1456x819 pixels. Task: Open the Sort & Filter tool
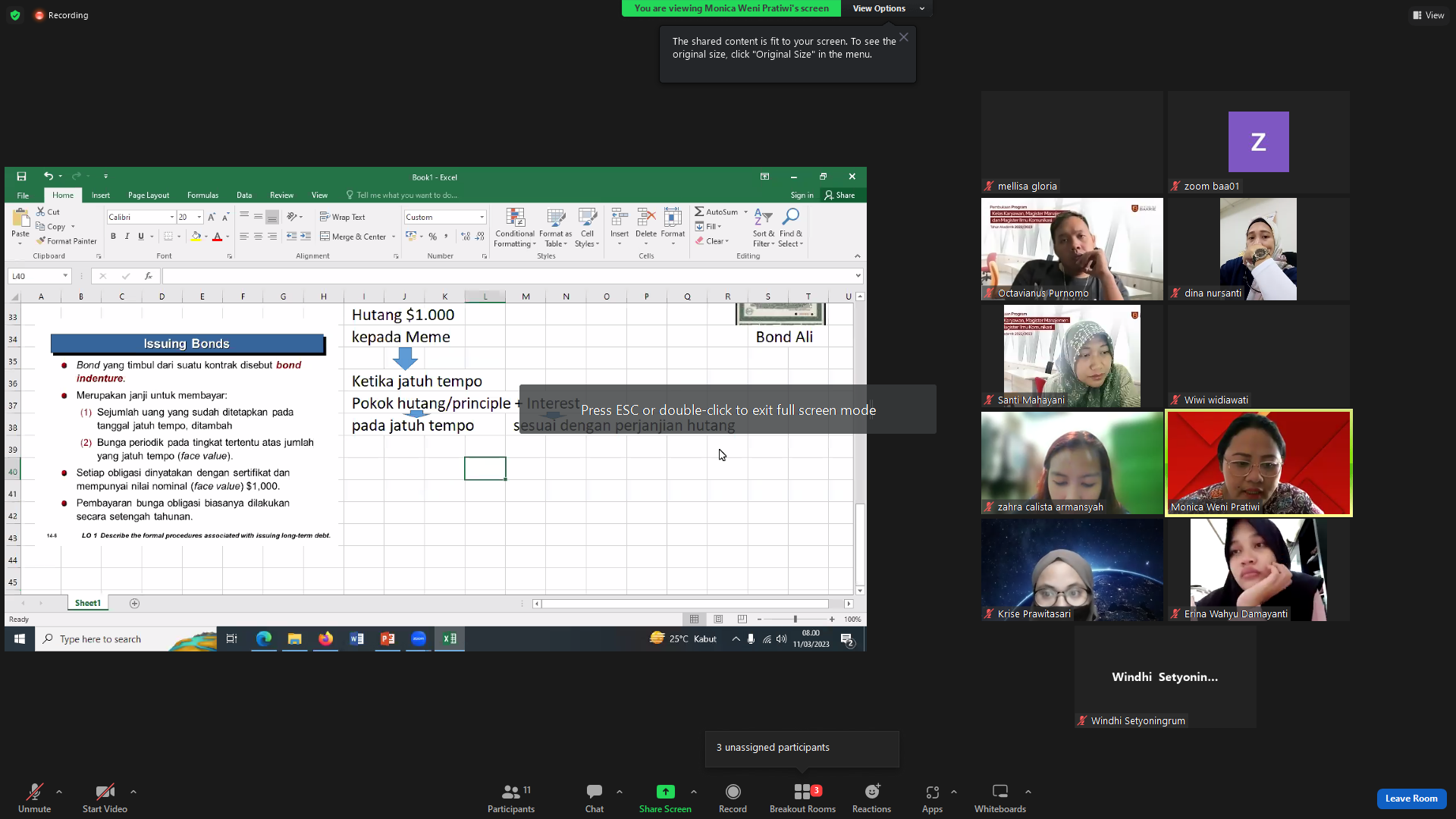point(764,227)
